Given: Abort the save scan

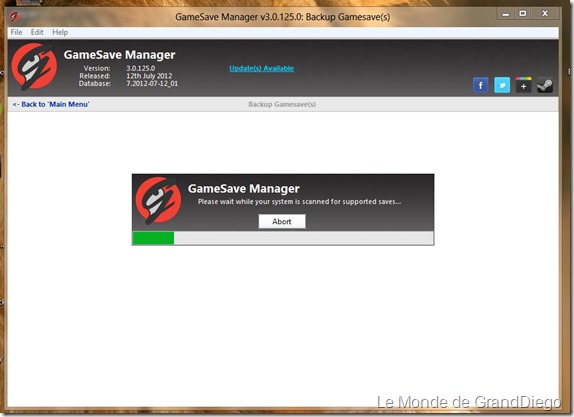Looking at the screenshot, I should (282, 221).
